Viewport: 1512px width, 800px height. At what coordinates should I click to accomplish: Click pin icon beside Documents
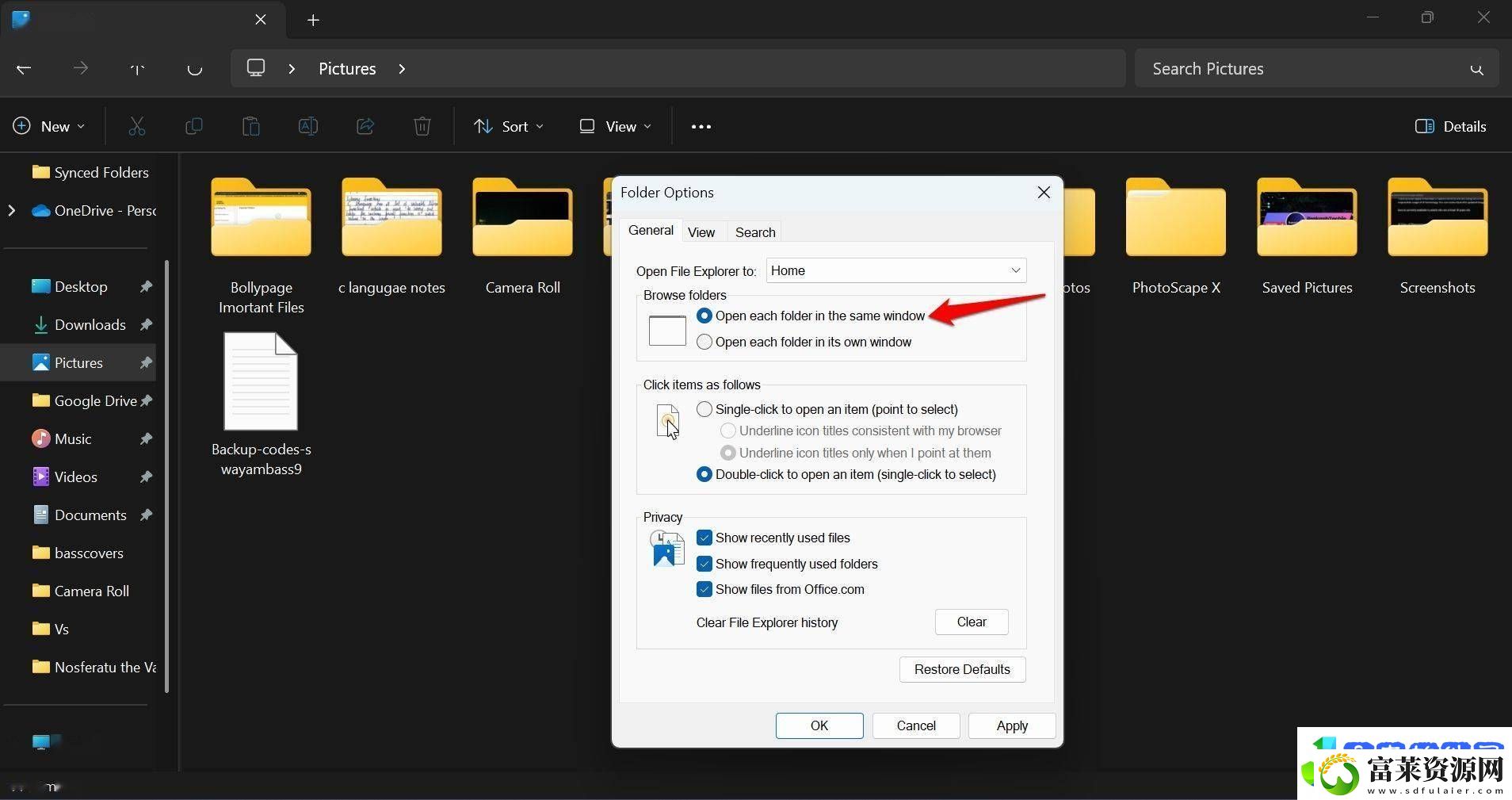pos(146,515)
